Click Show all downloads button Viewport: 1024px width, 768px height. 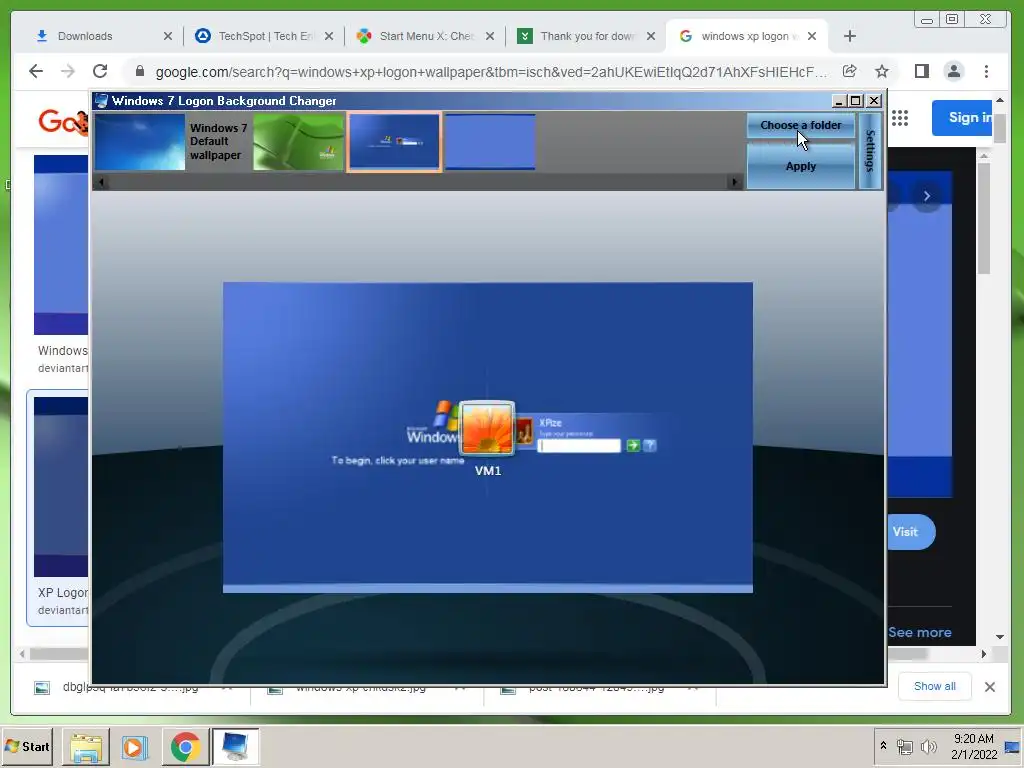935,686
